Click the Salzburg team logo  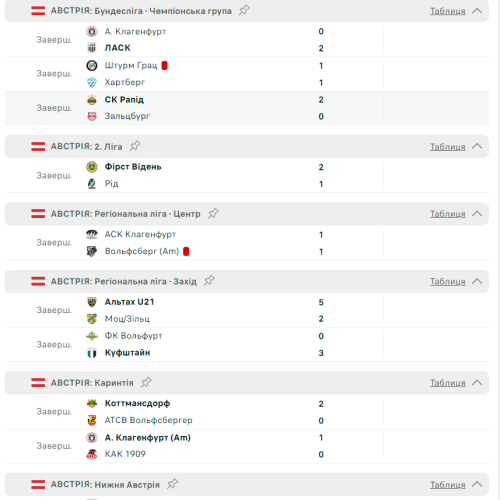coord(92,116)
